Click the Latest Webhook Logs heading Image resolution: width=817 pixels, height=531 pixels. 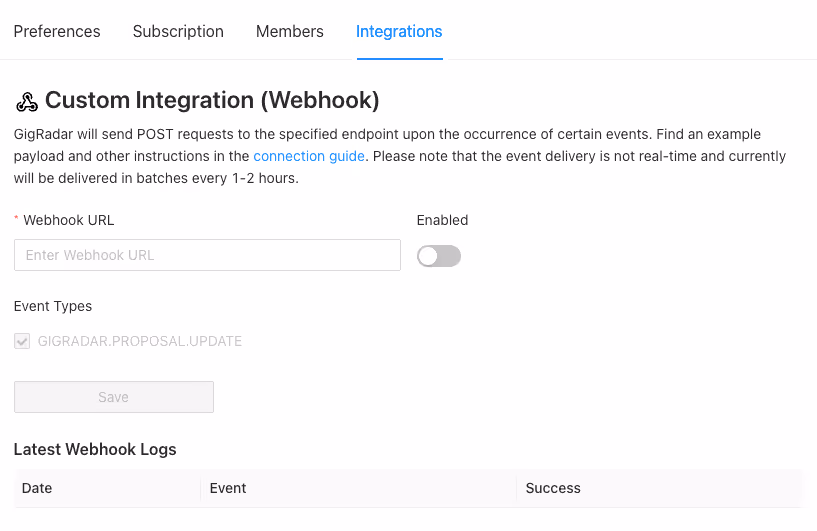(95, 449)
